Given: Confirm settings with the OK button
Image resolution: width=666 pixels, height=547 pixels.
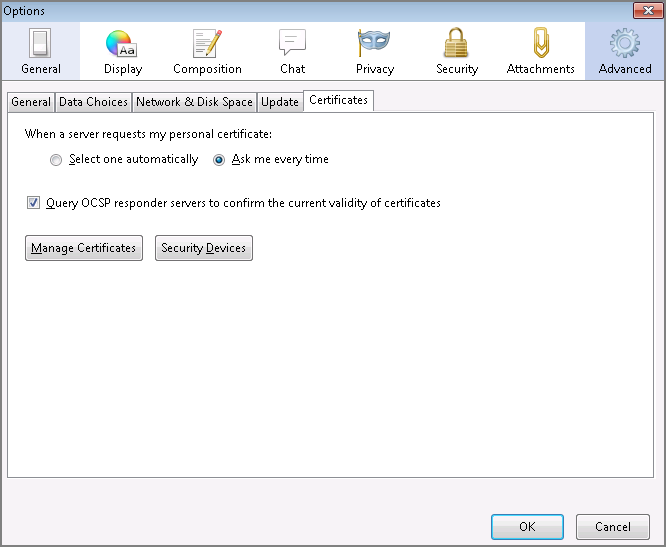Looking at the screenshot, I should [527, 527].
